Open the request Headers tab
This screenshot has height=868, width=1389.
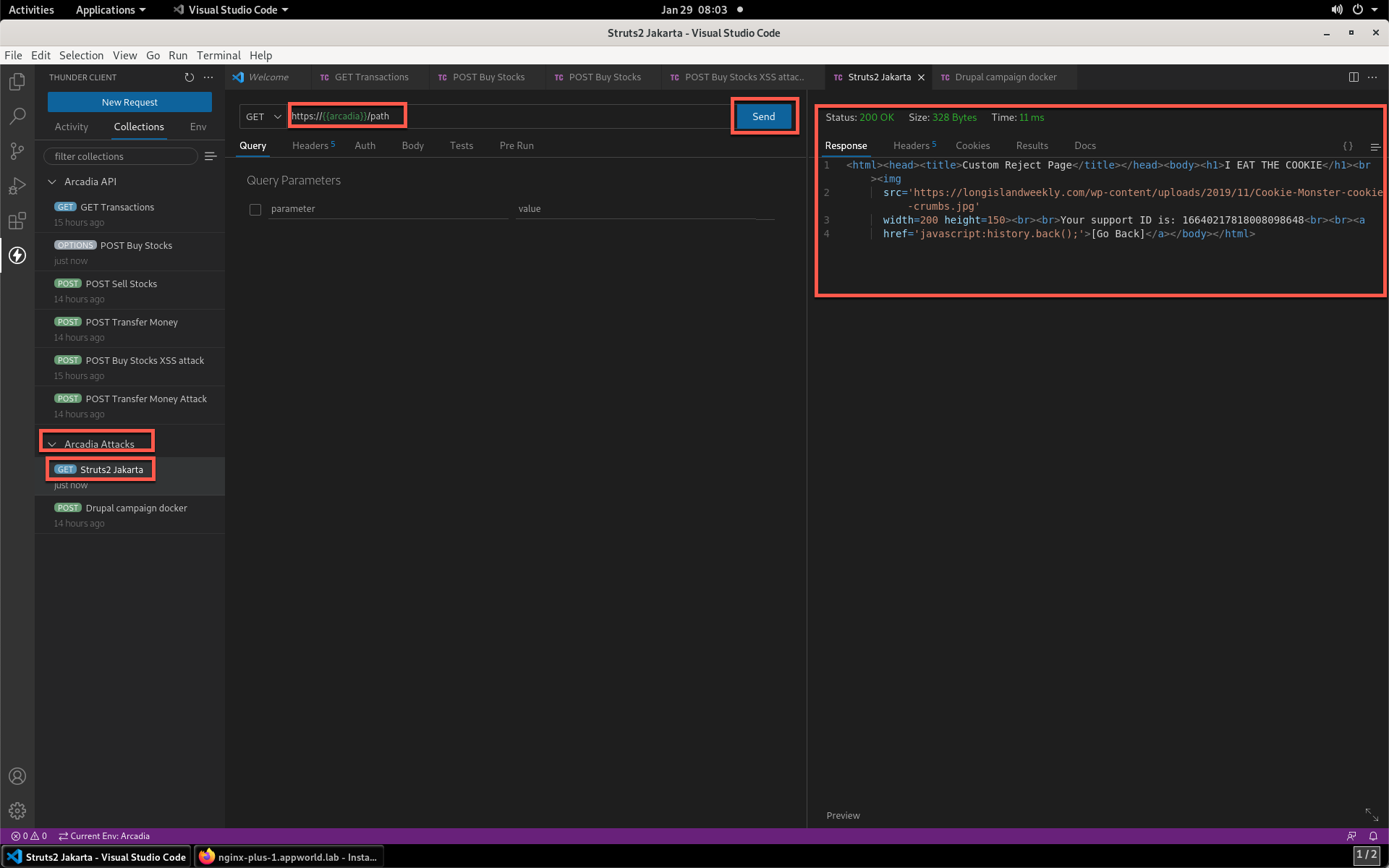(313, 145)
